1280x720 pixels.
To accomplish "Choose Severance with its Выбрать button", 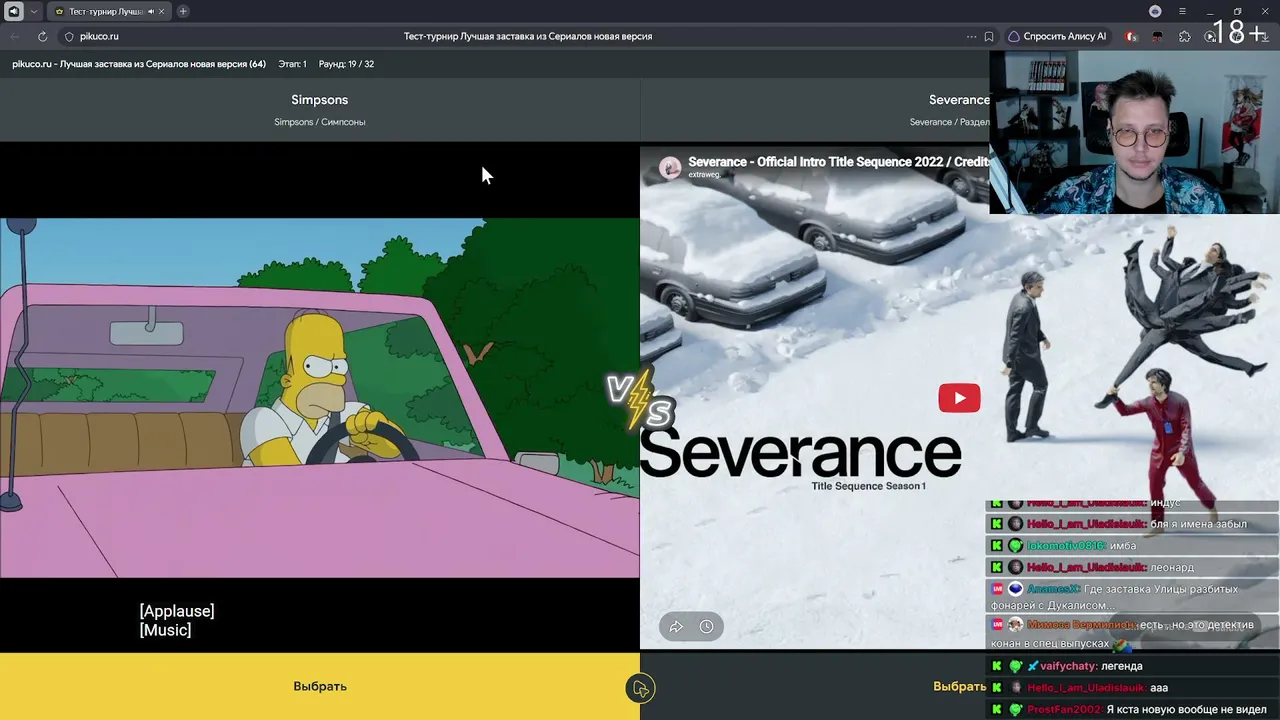I will [960, 686].
